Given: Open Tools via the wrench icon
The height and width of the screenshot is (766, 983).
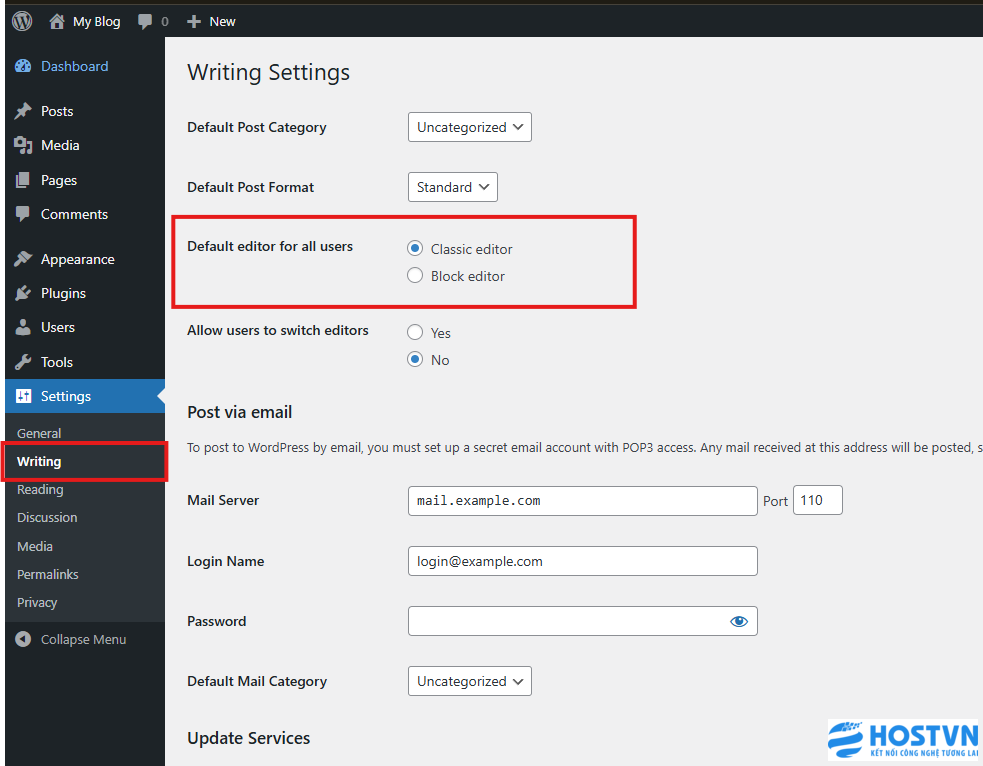Looking at the screenshot, I should [23, 362].
